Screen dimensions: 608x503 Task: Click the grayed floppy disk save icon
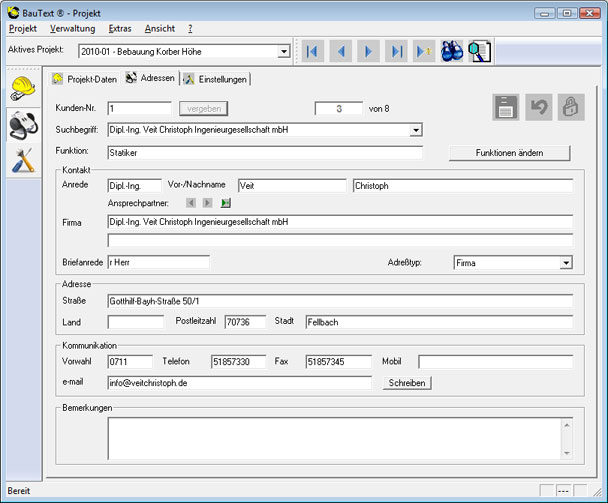(x=507, y=108)
